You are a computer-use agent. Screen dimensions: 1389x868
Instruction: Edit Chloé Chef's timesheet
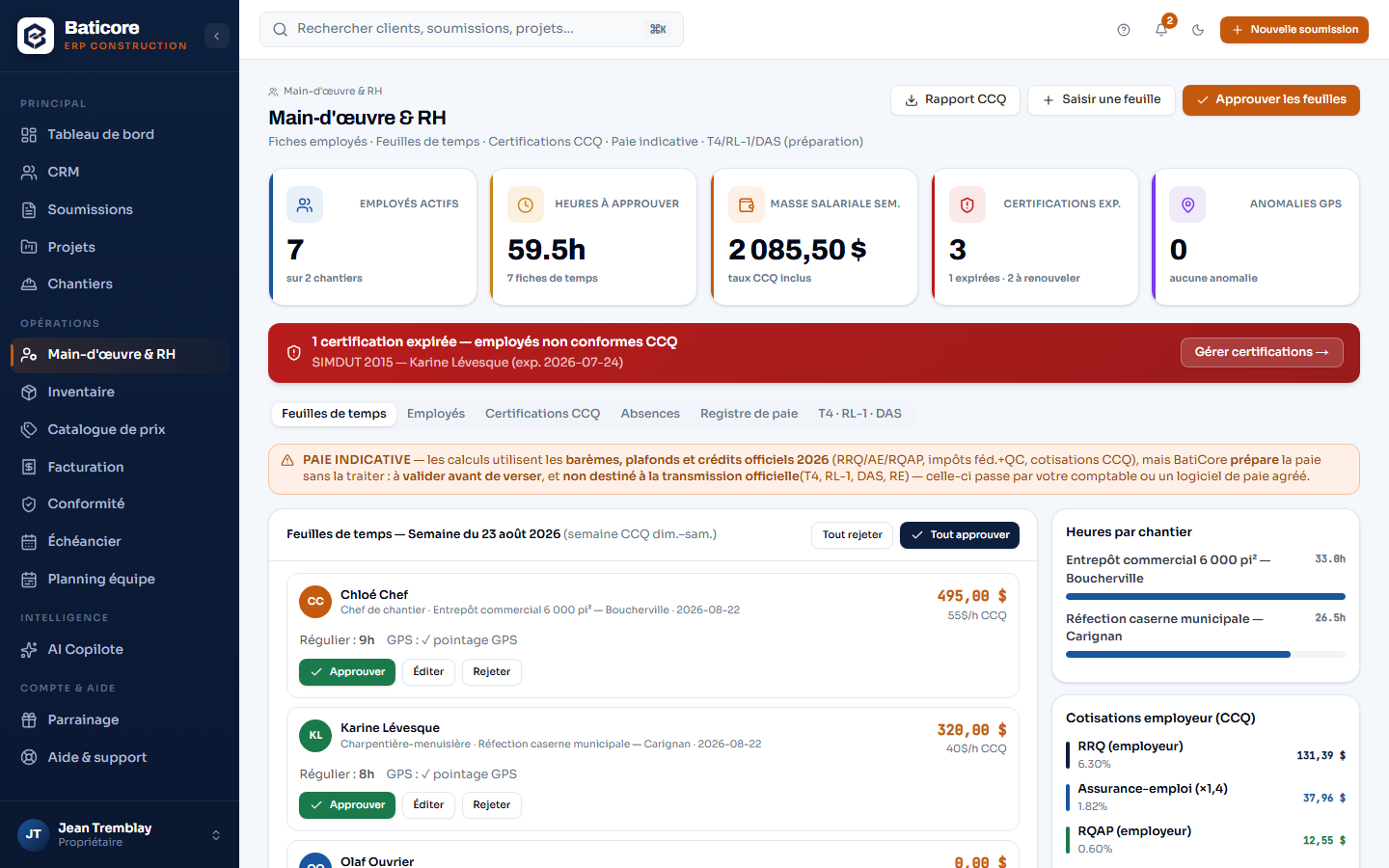428,672
